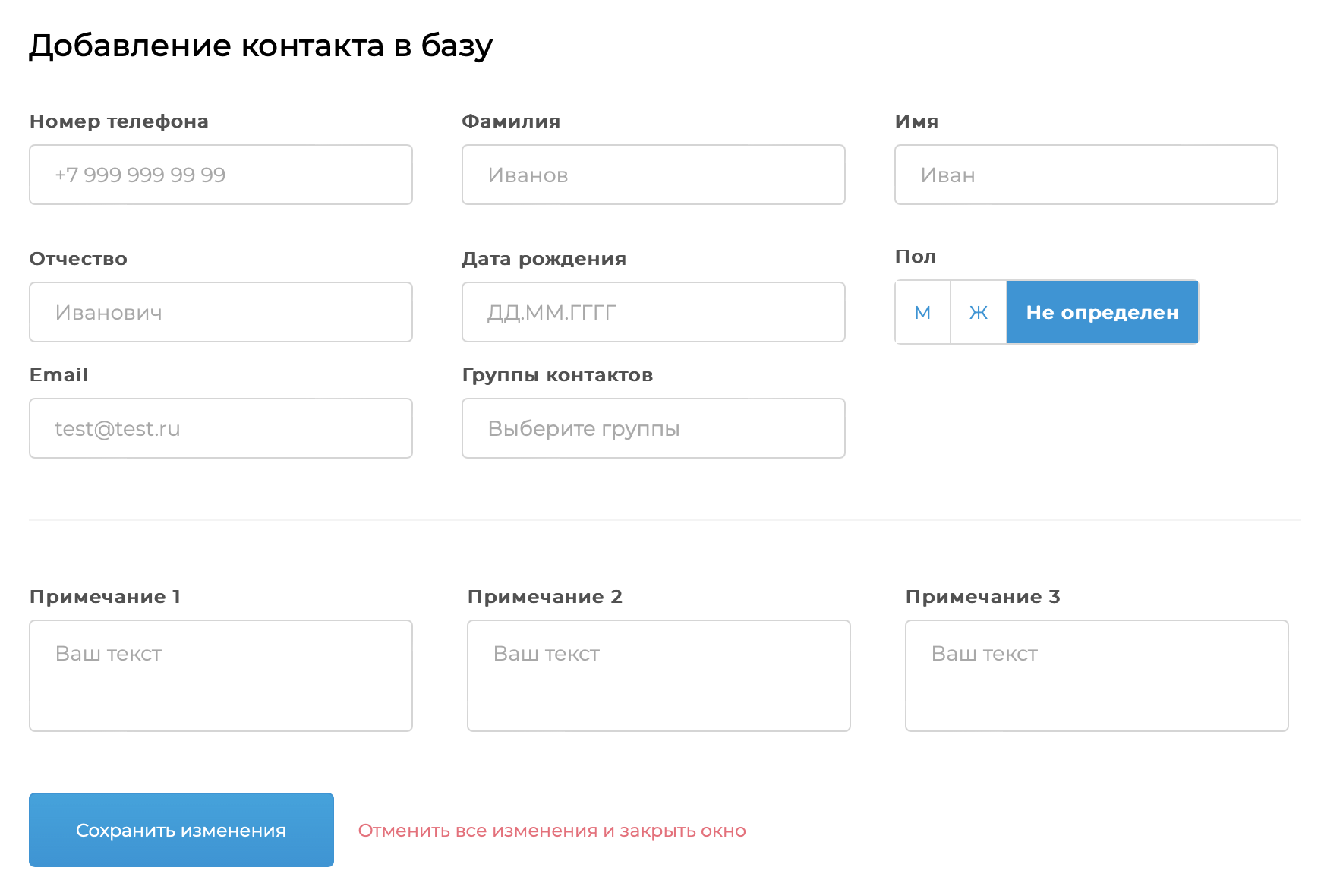Select the Отчество input field

[220, 312]
